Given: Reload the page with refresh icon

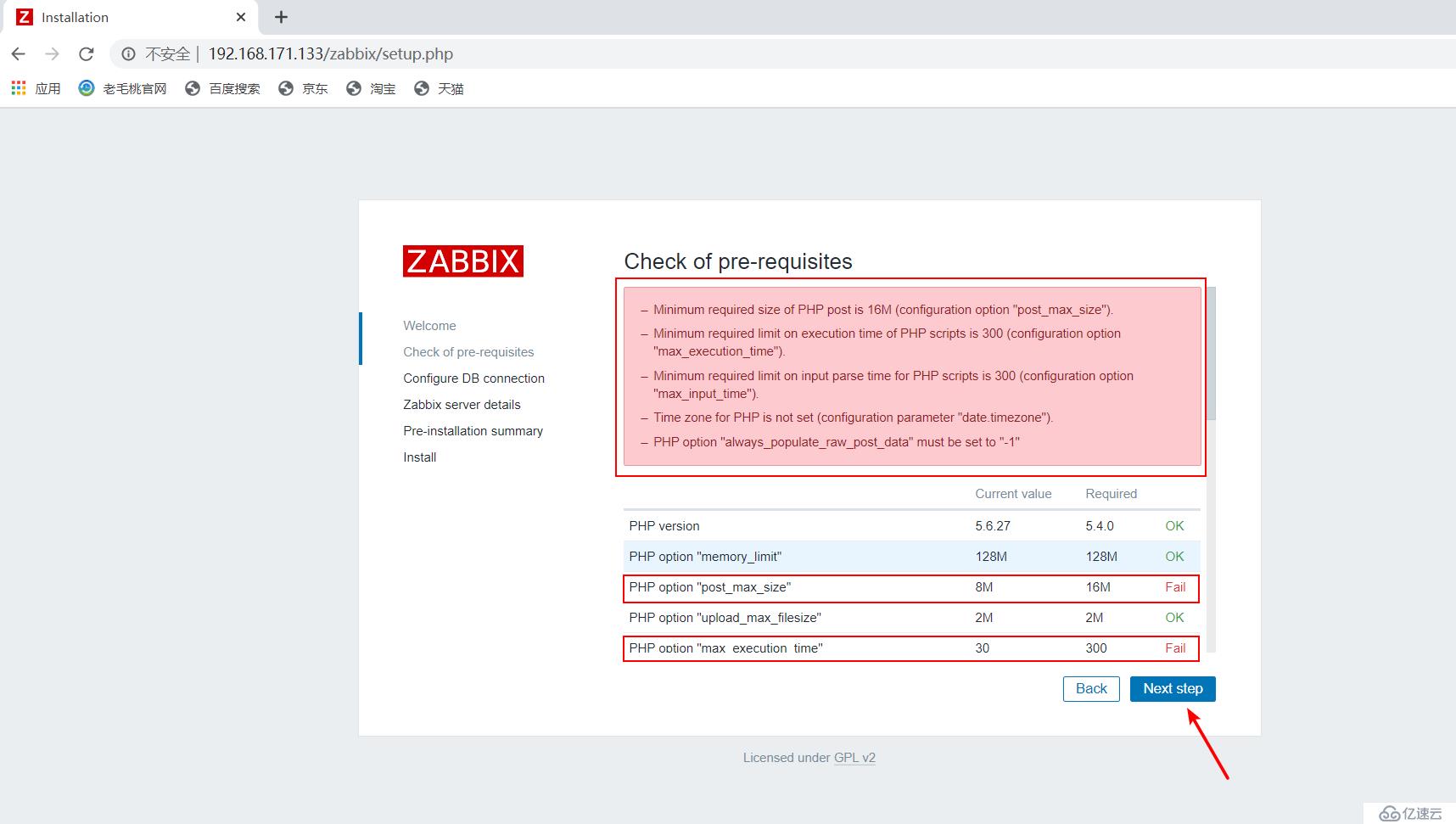Looking at the screenshot, I should [87, 53].
